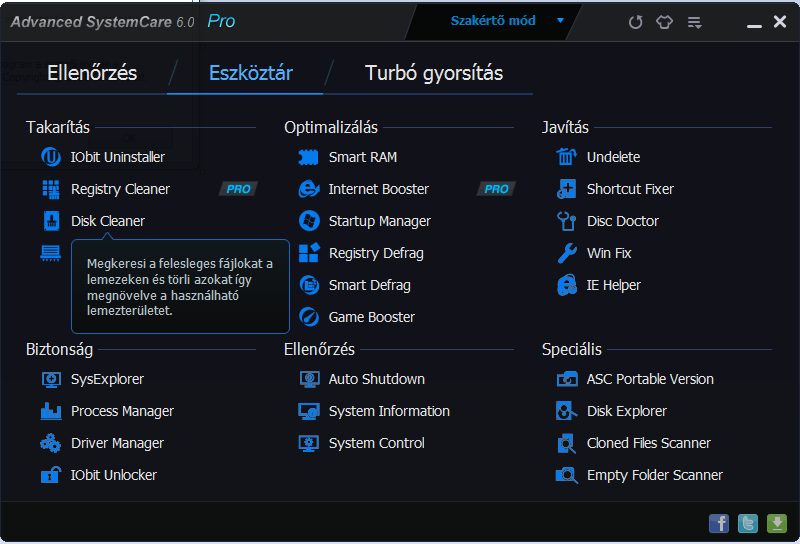Open the skin (shirt) icon

click(664, 22)
